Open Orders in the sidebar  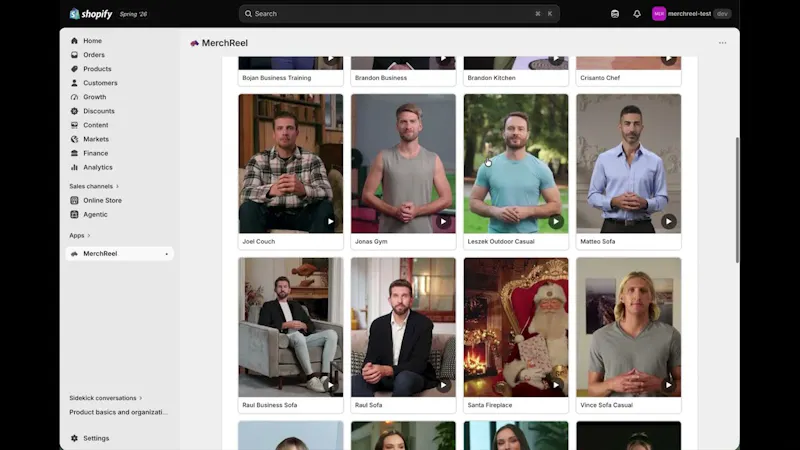[94, 55]
